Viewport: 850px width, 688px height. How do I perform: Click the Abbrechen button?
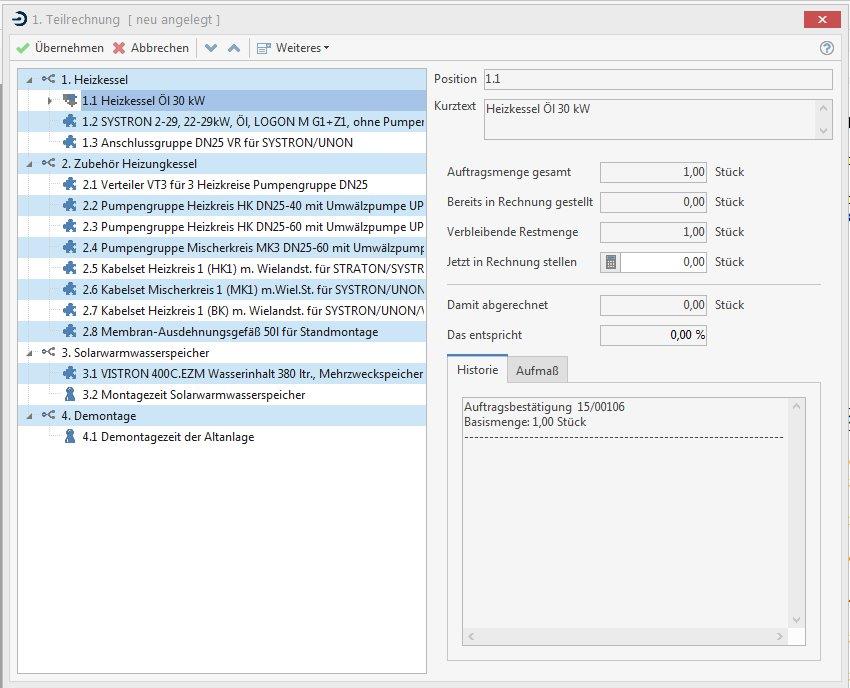[151, 48]
